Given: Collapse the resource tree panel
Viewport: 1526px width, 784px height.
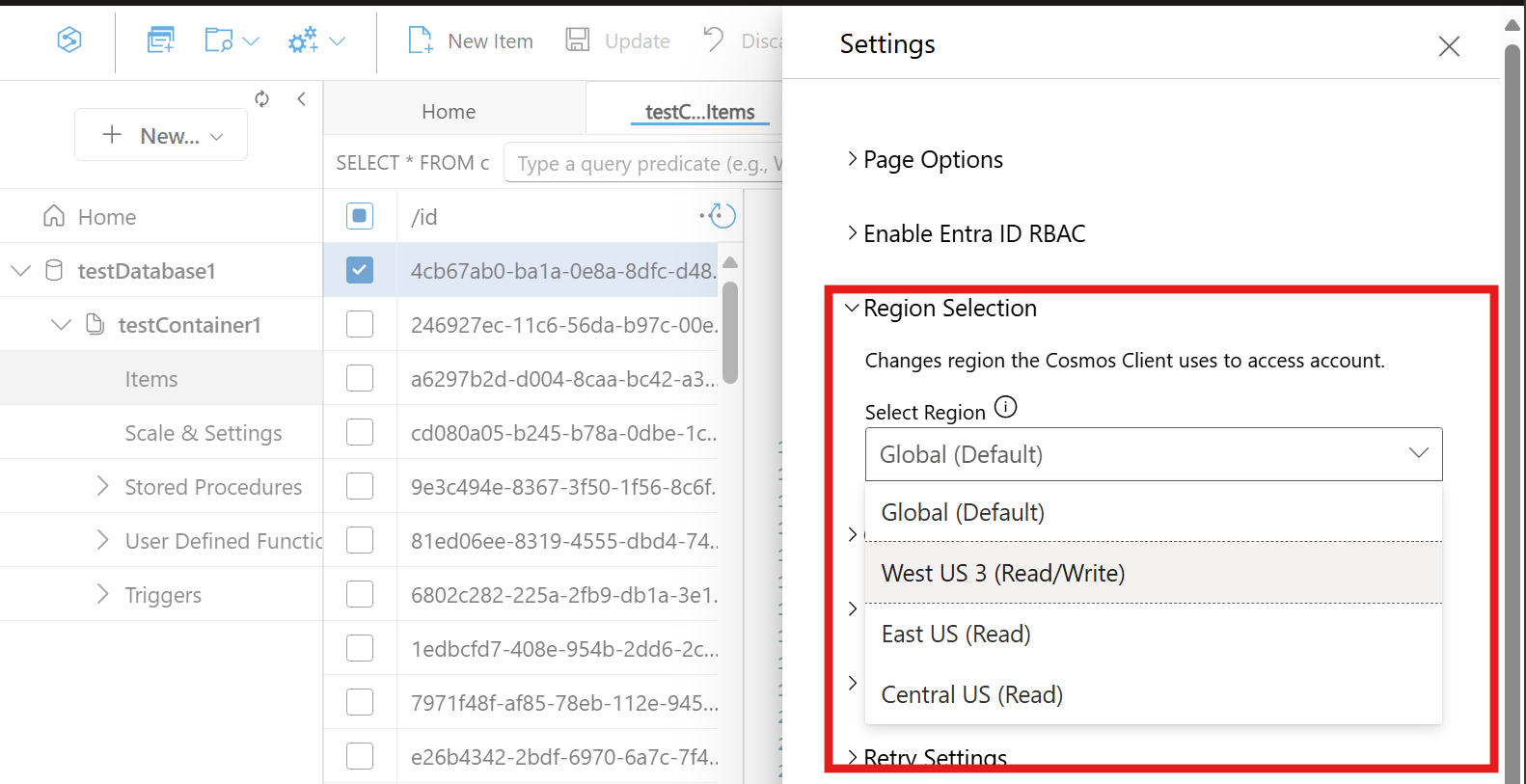Looking at the screenshot, I should click(x=302, y=98).
